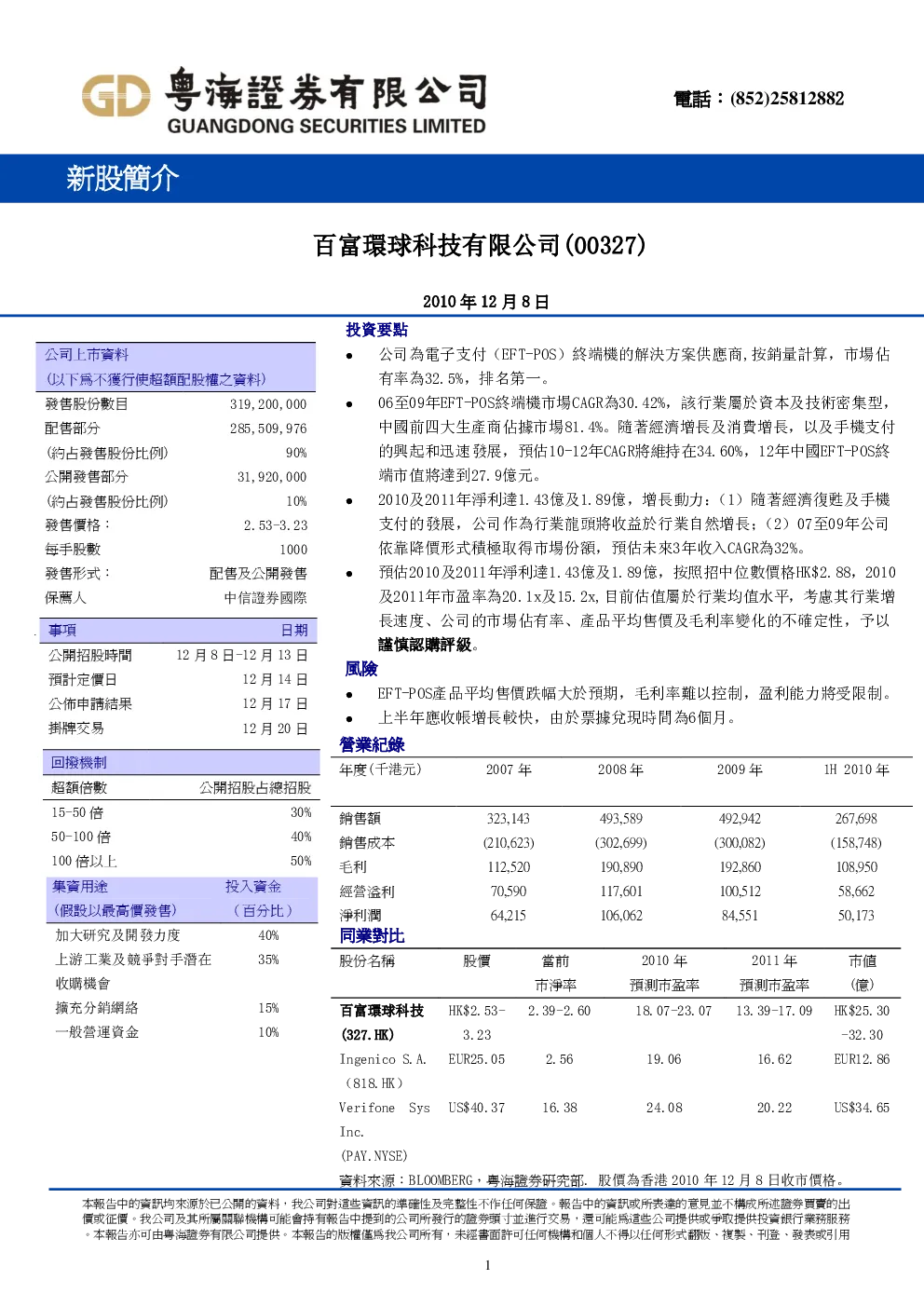Select title 百富環球科技有限公司(00327)

pyautogui.click(x=480, y=245)
